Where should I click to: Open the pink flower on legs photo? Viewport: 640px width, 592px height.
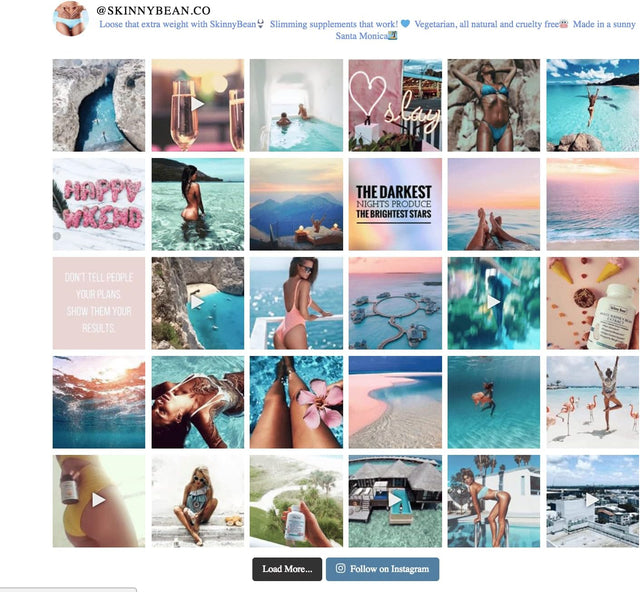click(296, 402)
